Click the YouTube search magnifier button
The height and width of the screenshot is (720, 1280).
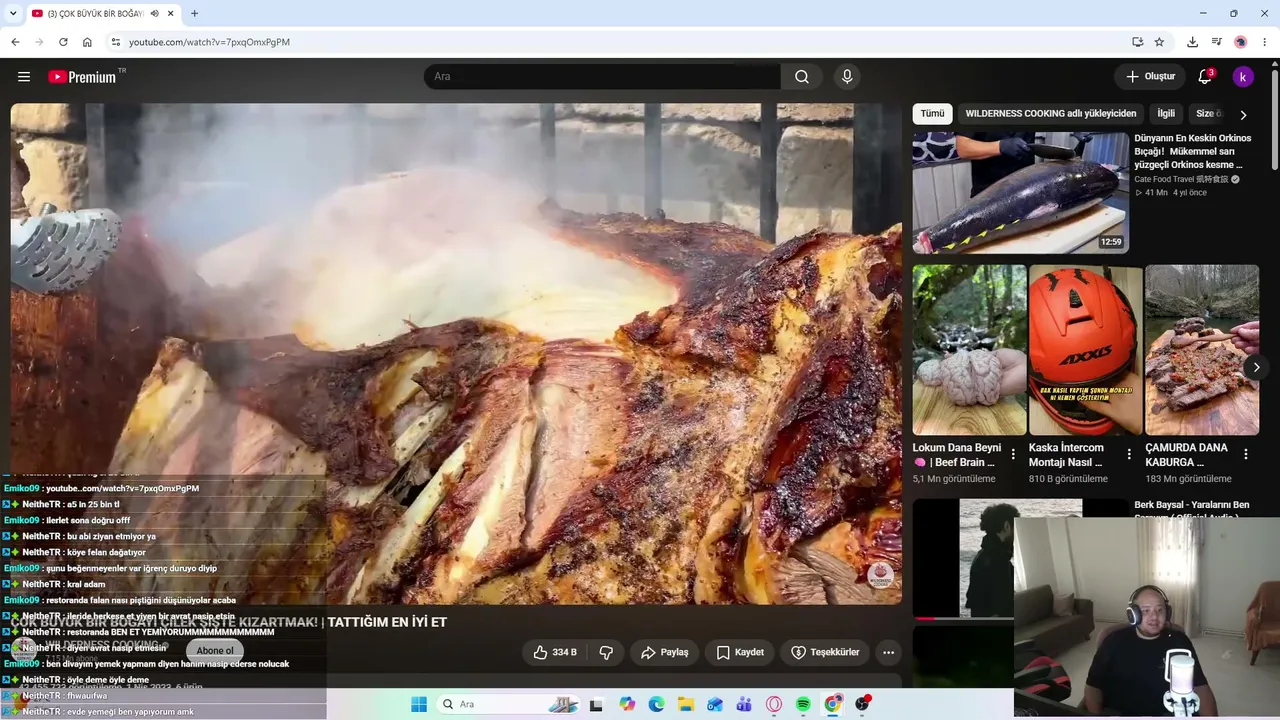click(x=802, y=77)
